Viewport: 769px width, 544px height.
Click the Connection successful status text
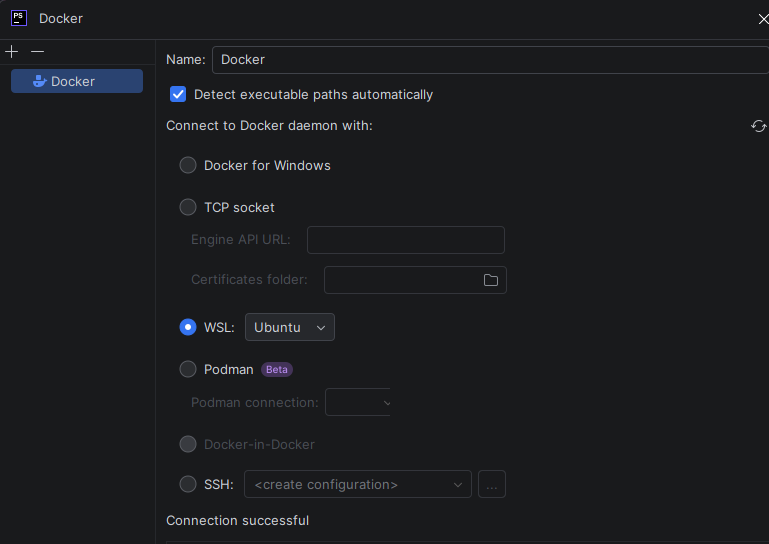click(x=237, y=520)
